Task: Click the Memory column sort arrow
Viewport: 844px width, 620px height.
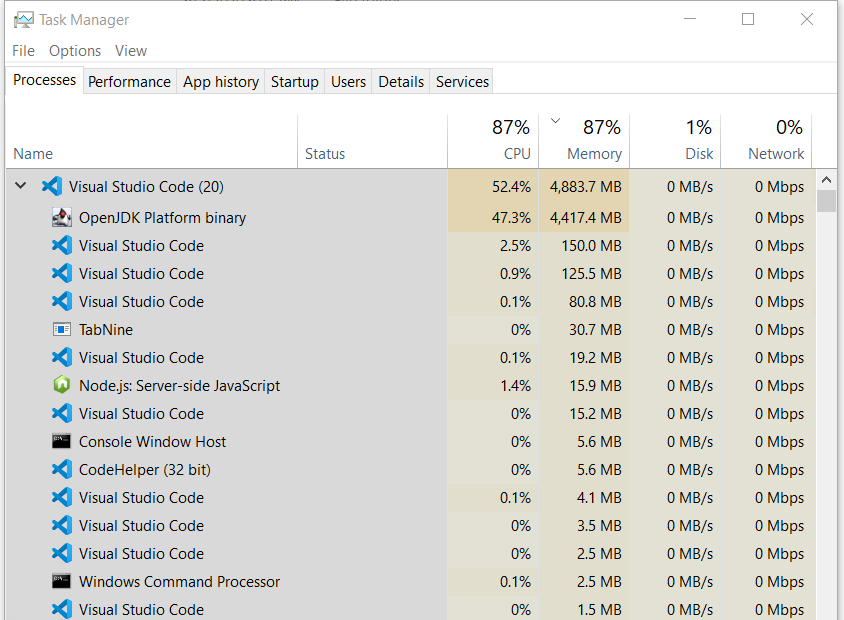Action: (x=555, y=119)
